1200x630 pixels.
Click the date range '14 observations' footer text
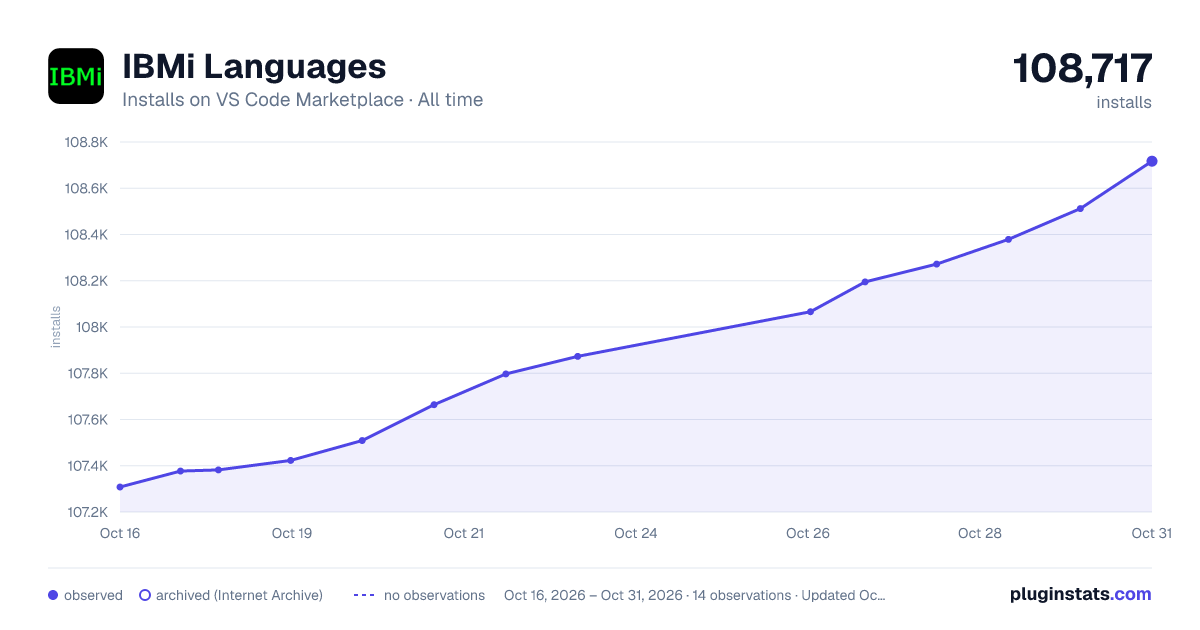coord(742,595)
